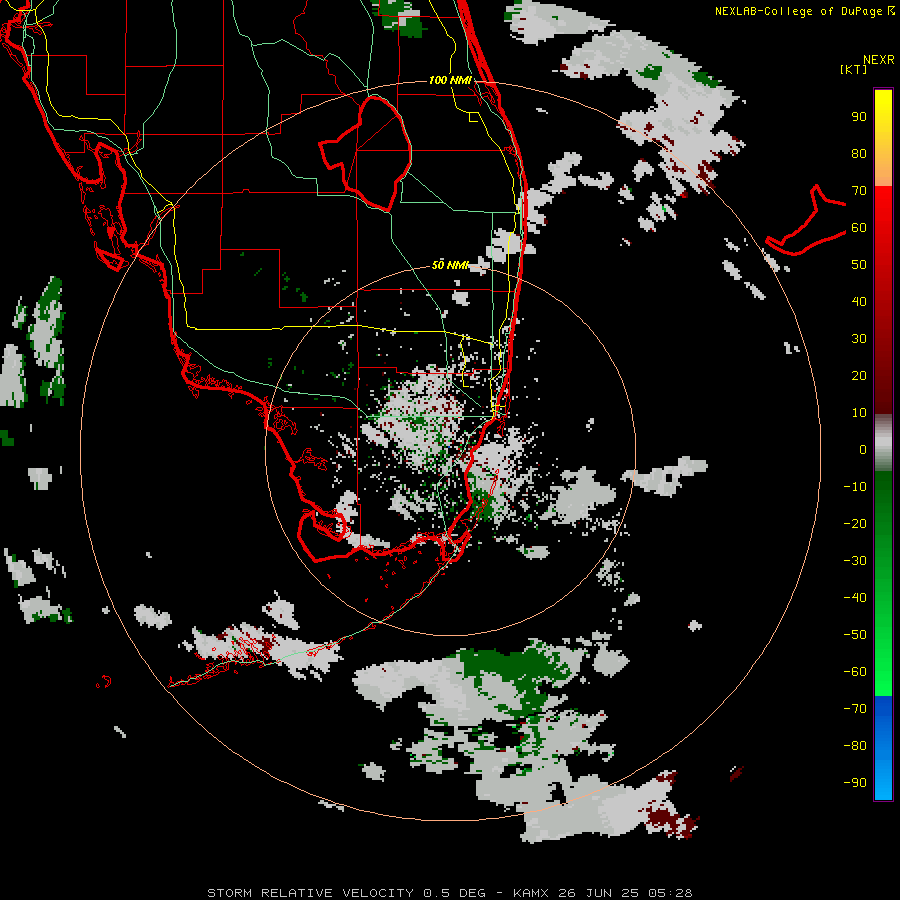Click the NEXLAB-College of DuPage label
The image size is (900, 900).
click(804, 11)
